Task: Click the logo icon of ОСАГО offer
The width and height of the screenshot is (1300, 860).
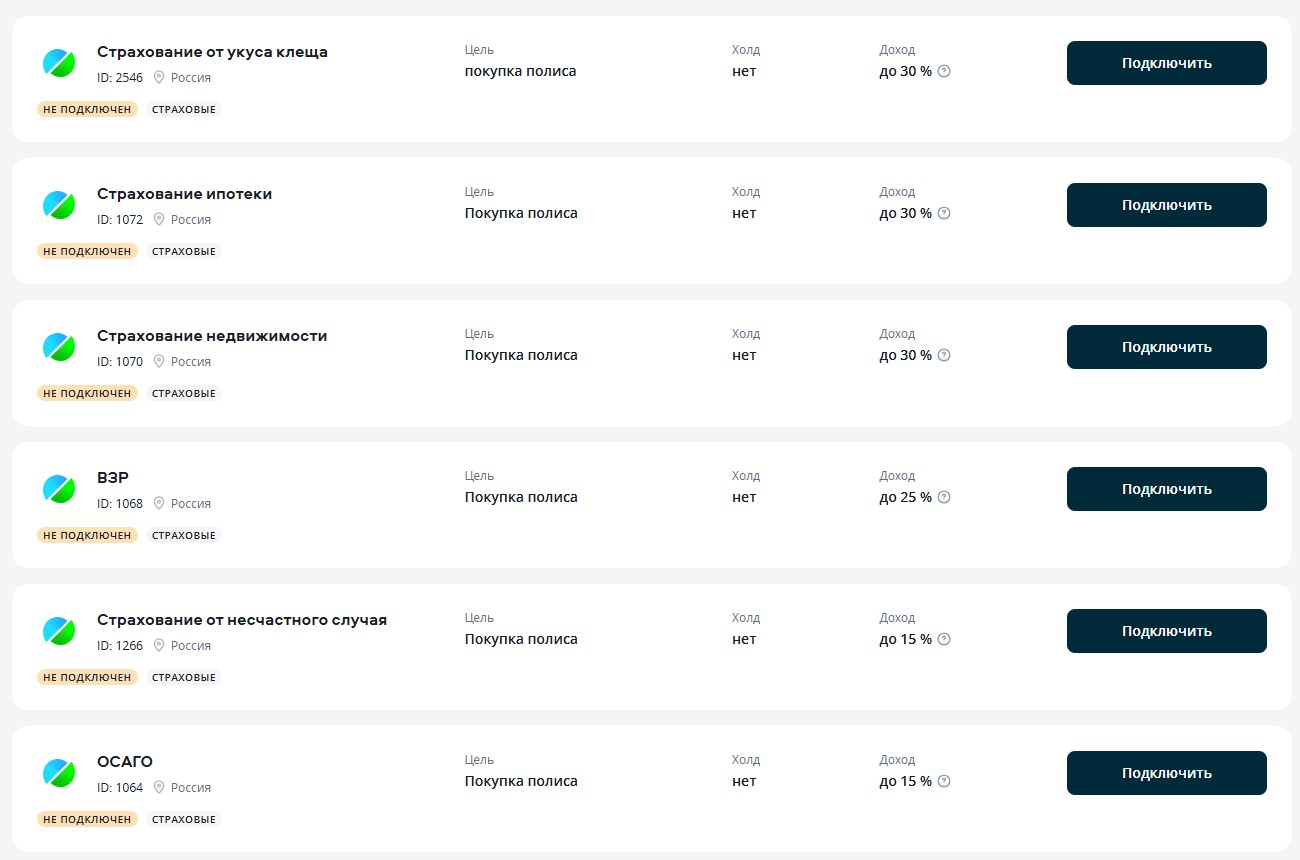Action: tap(59, 773)
